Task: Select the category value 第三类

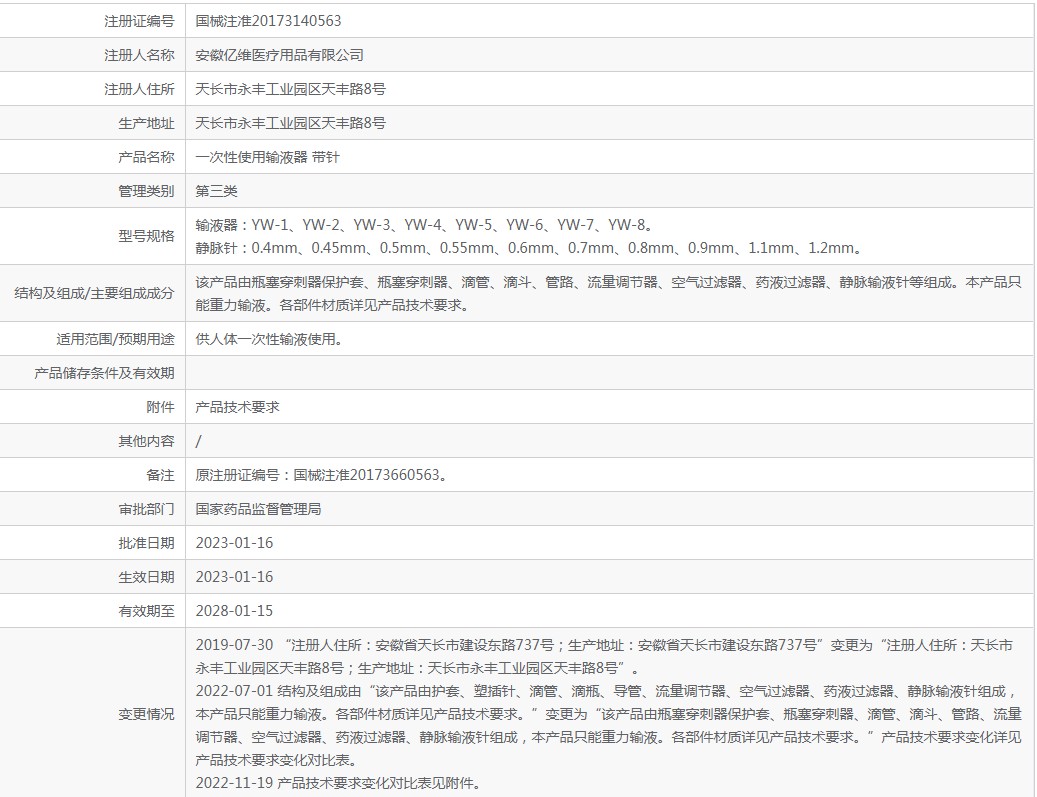Action: (216, 191)
